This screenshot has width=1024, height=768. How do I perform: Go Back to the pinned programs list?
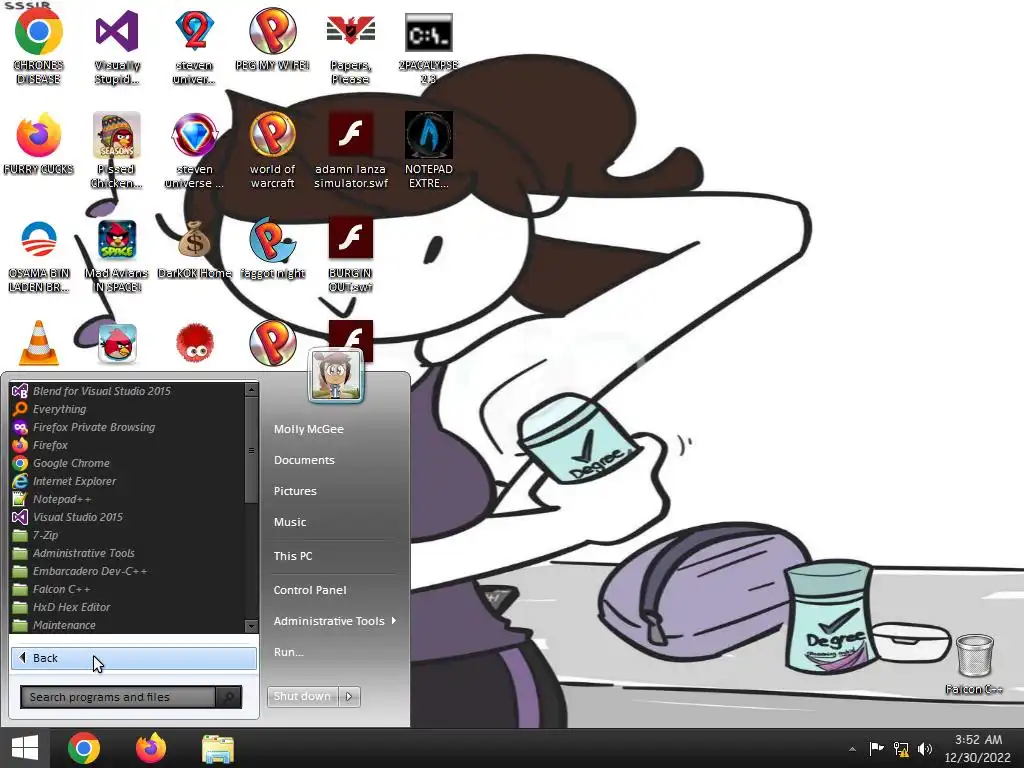(x=133, y=658)
